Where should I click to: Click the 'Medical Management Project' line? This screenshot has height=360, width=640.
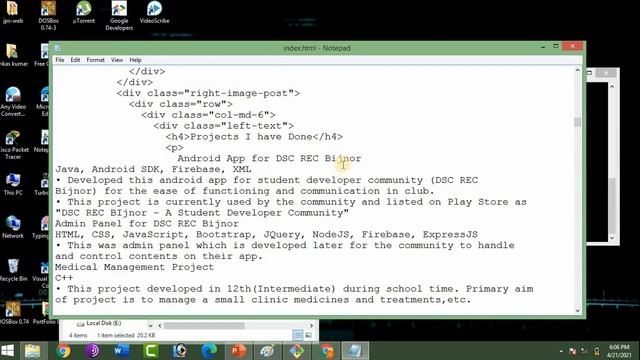(134, 267)
